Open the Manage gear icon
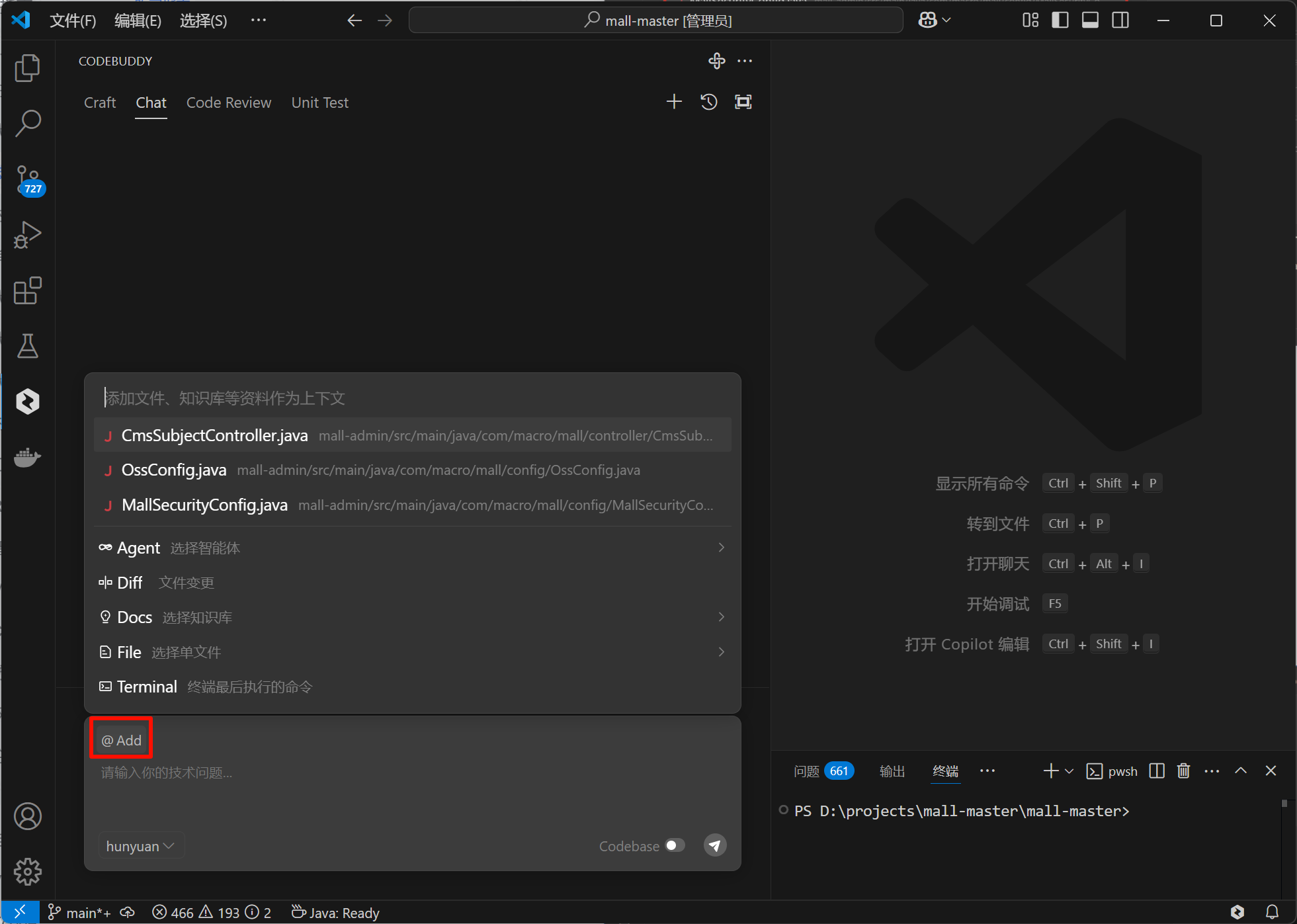This screenshot has width=1297, height=924. tap(27, 872)
